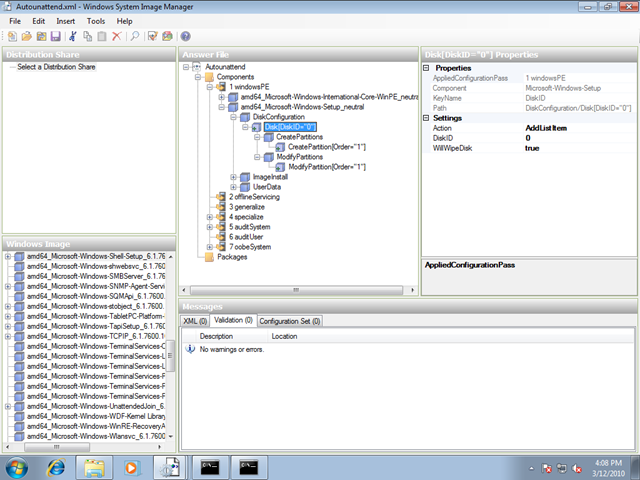Click the Copy toolbar icon
The width and height of the screenshot is (640, 480).
pyautogui.click(x=87, y=36)
